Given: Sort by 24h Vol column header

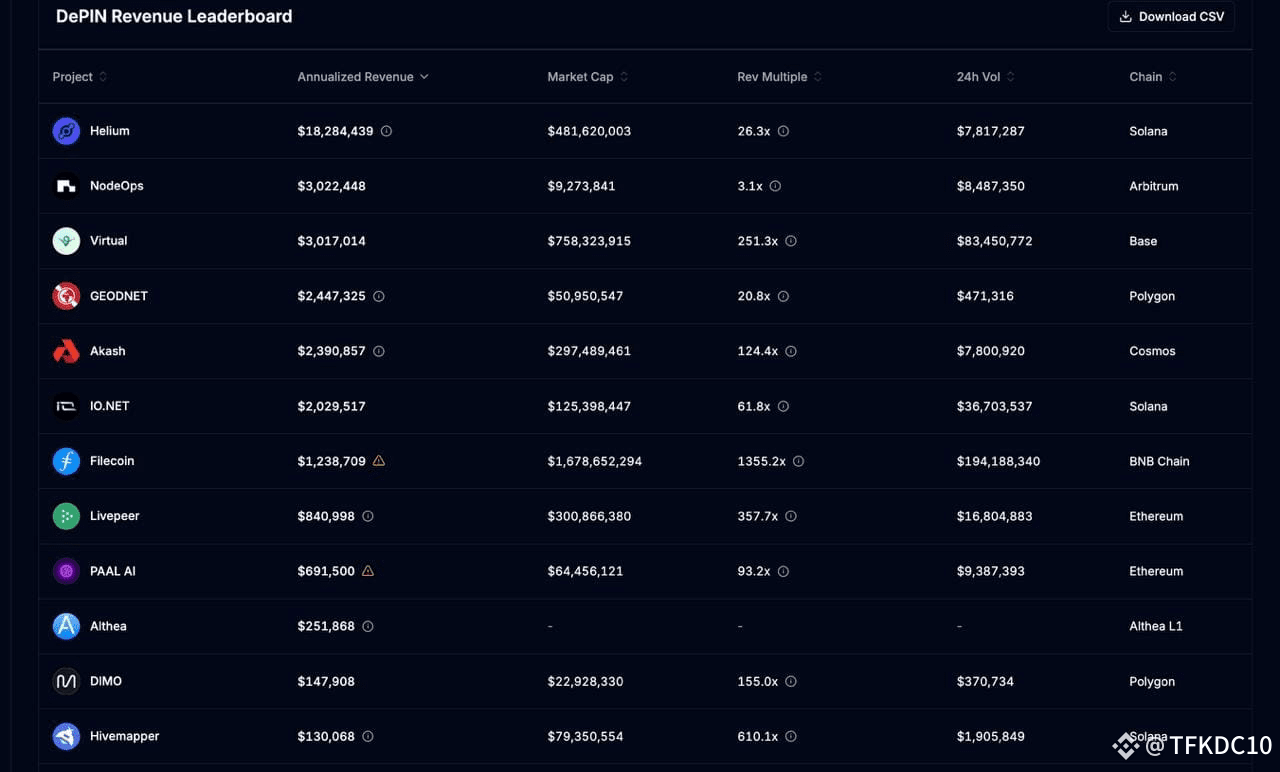Looking at the screenshot, I should pos(986,77).
